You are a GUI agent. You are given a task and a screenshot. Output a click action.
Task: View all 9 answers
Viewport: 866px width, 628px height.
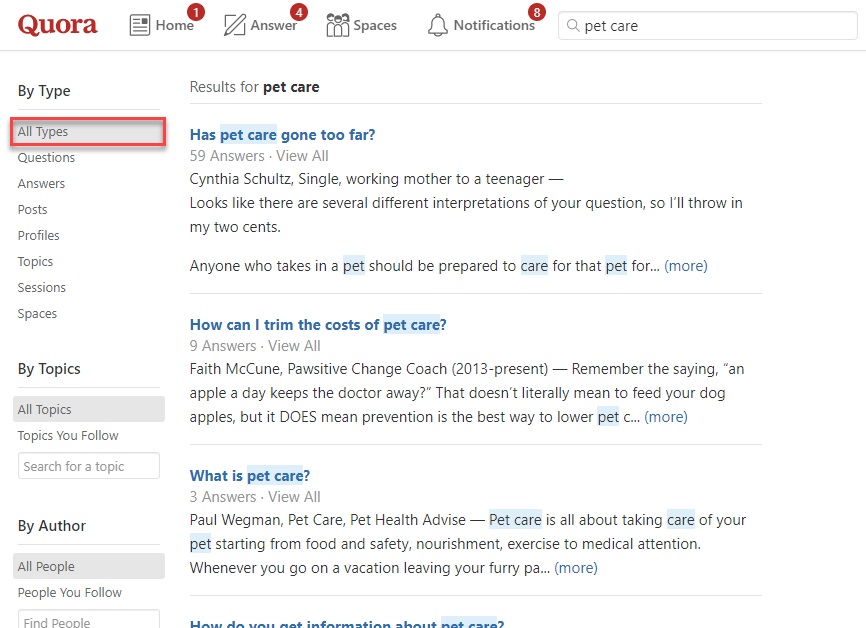[294, 346]
